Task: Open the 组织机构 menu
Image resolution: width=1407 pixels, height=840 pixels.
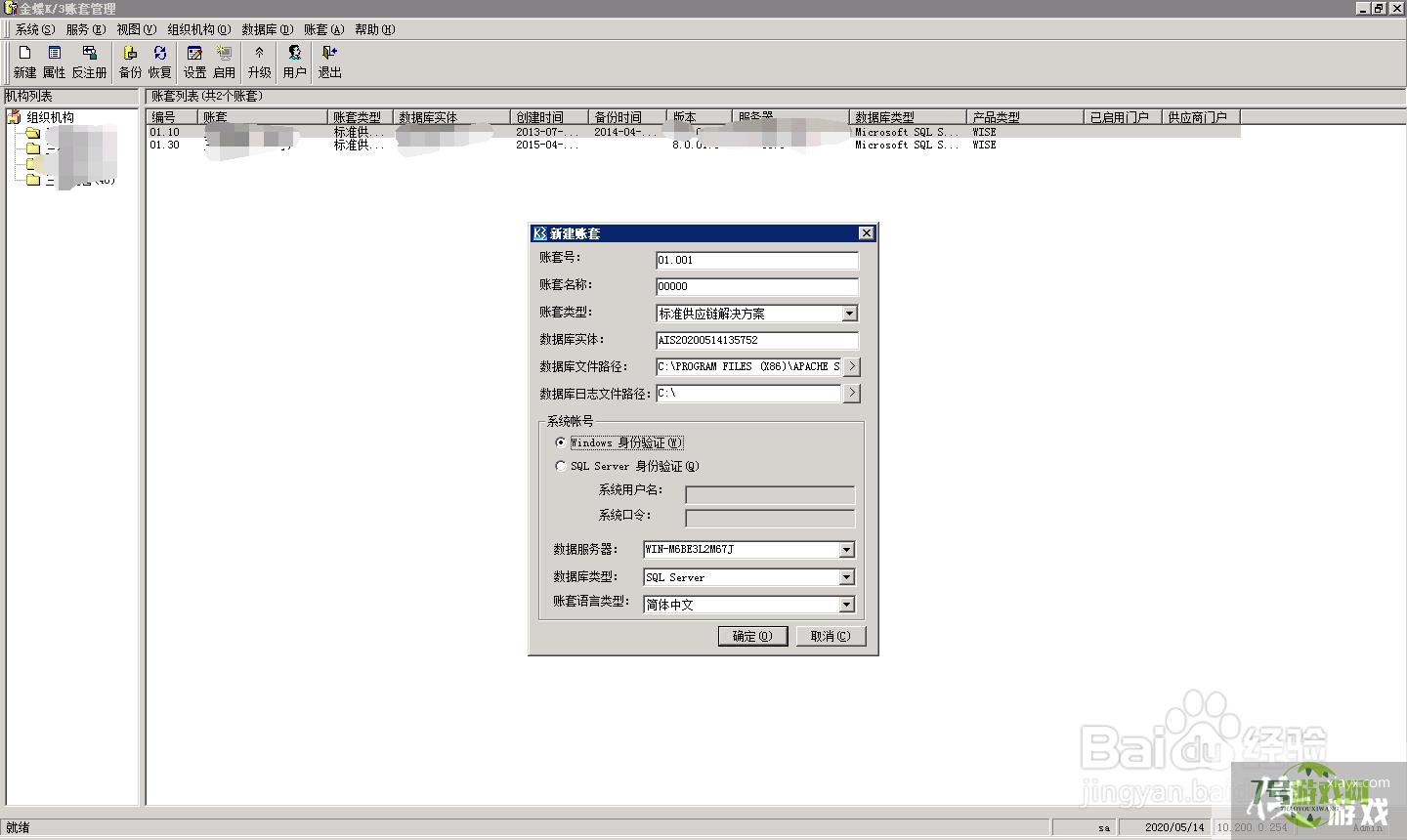Action: pyautogui.click(x=198, y=29)
